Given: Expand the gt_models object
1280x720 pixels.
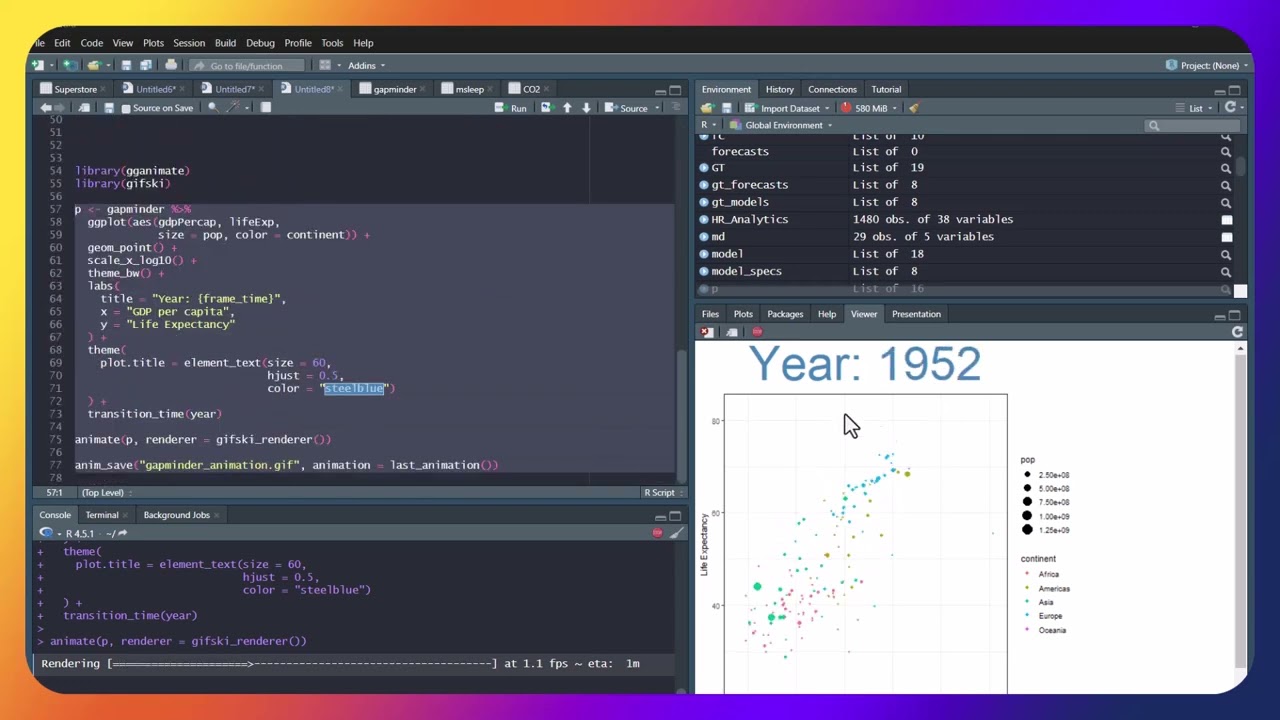Looking at the screenshot, I should pos(704,202).
